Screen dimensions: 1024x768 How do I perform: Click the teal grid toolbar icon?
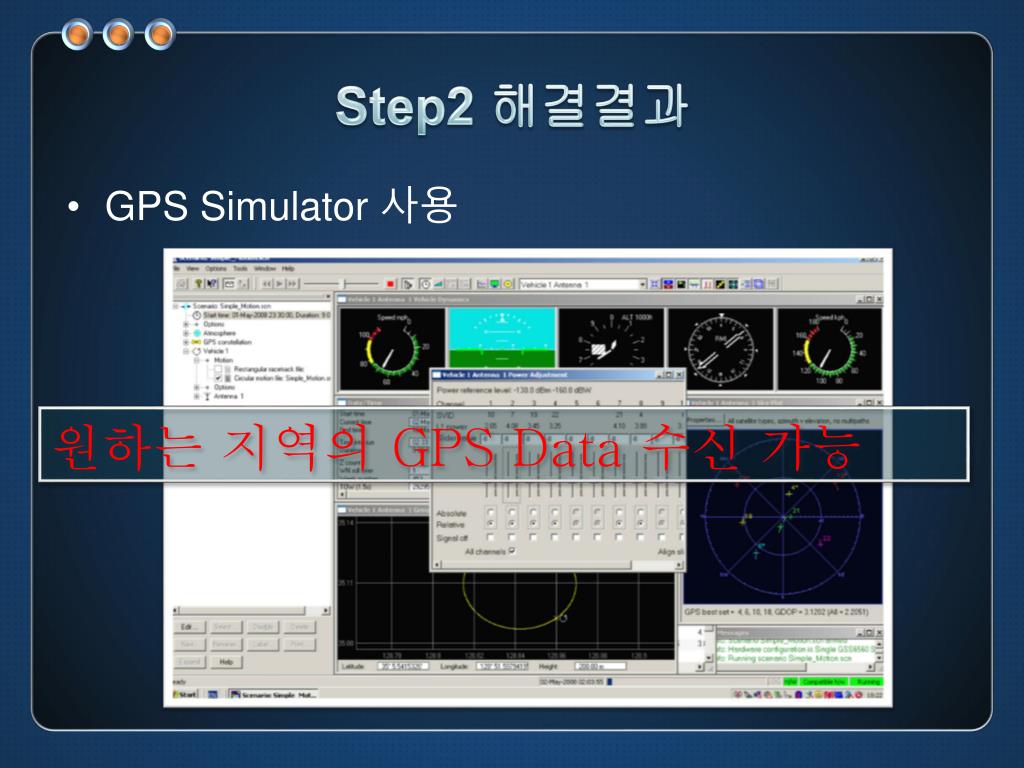tap(733, 284)
